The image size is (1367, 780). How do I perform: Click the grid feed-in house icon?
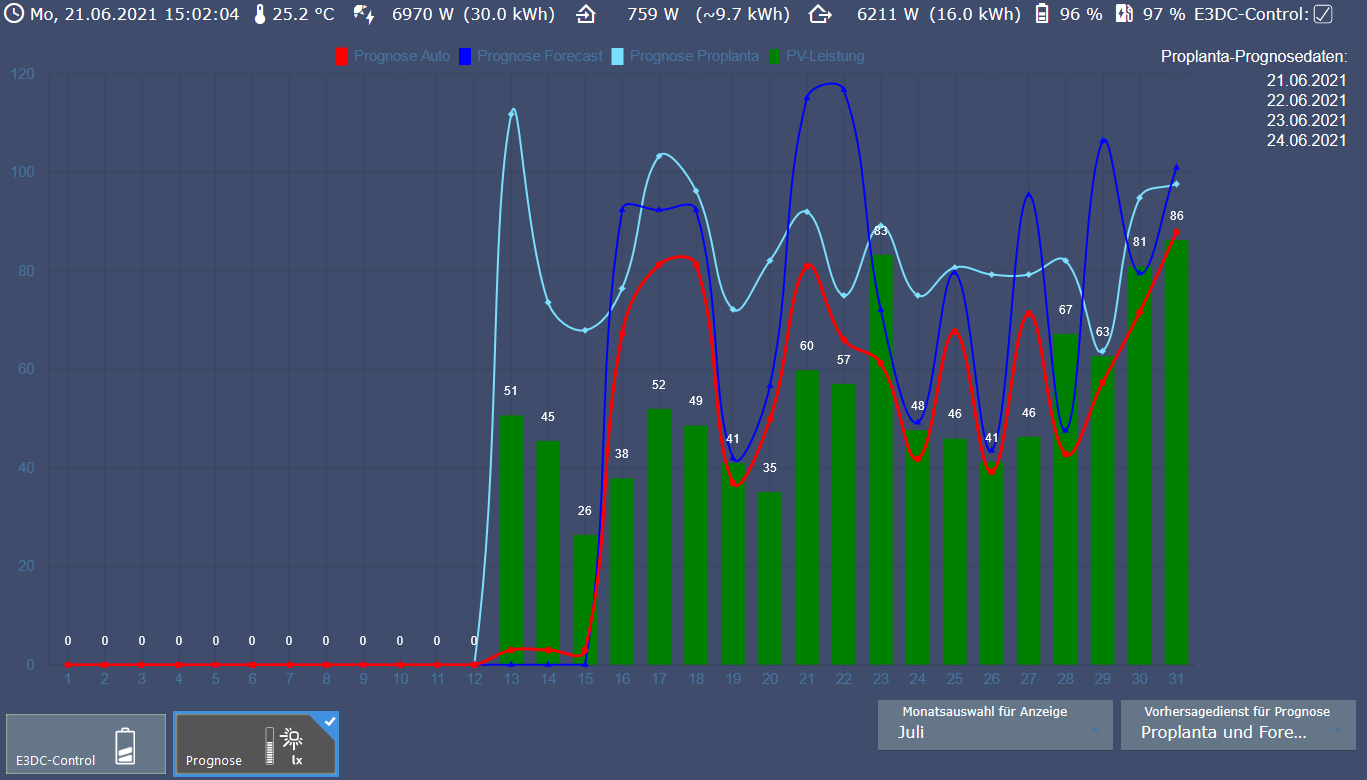pos(585,14)
